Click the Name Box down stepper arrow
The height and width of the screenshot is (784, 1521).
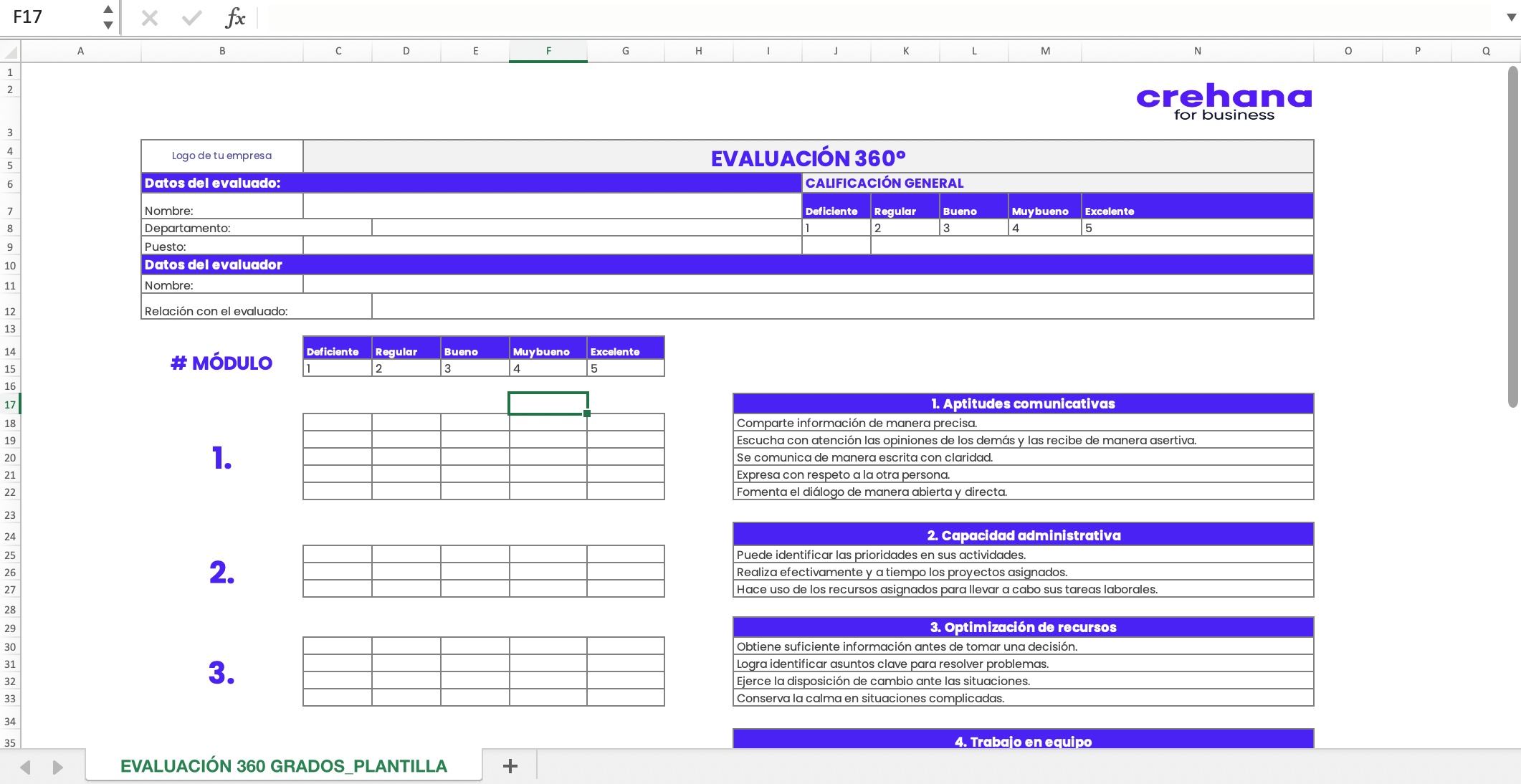[x=108, y=24]
